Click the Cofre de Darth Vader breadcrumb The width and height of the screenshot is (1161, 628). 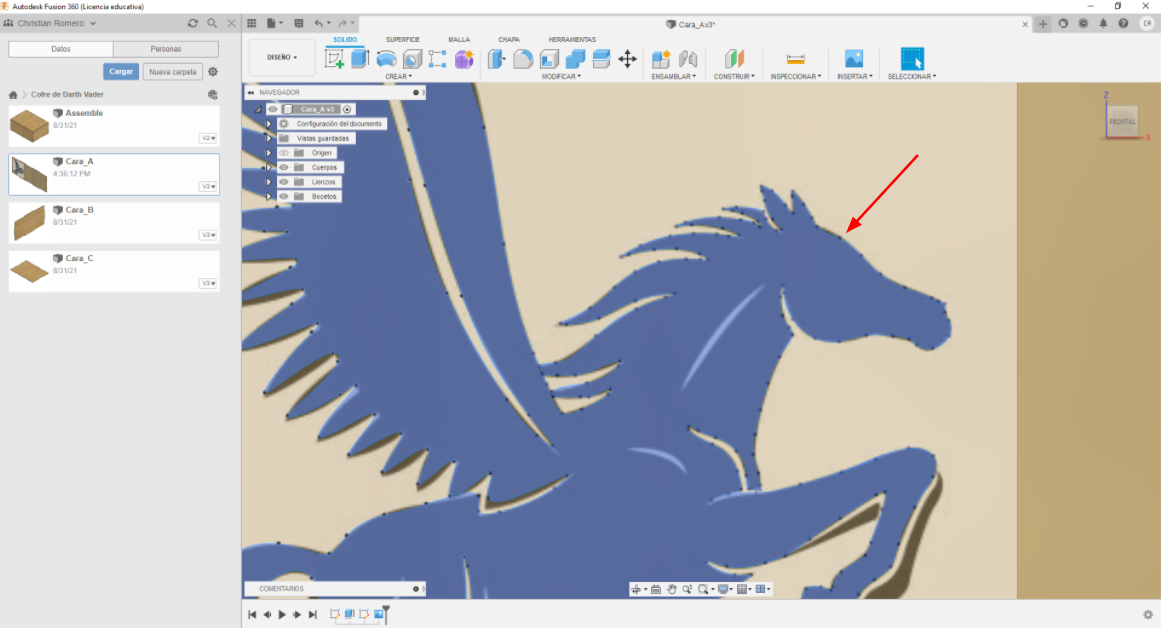(67, 95)
